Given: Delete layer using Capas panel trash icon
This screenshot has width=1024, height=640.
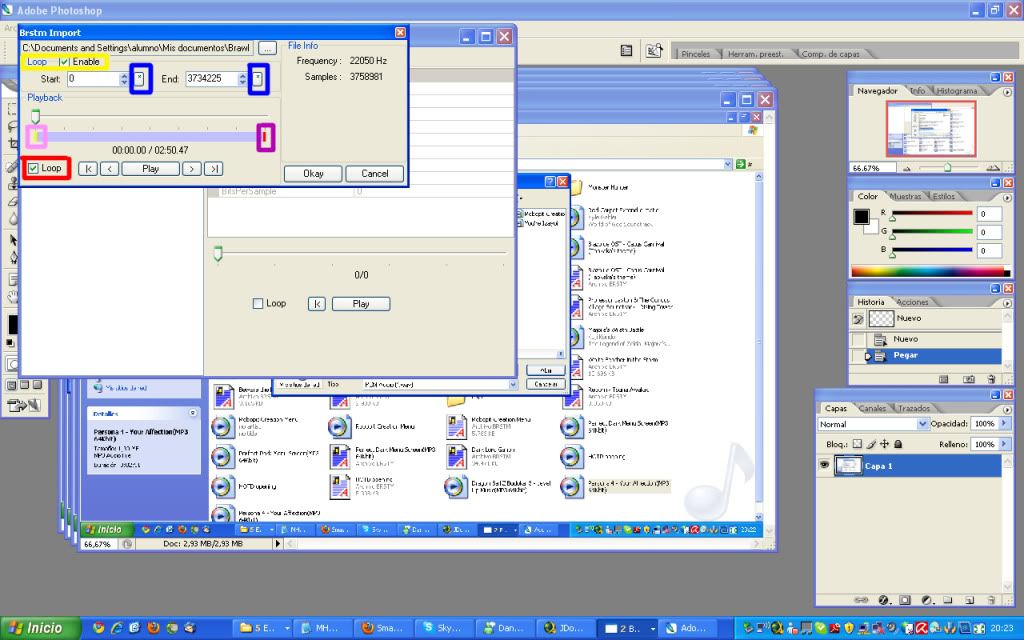Looking at the screenshot, I should pos(990,600).
